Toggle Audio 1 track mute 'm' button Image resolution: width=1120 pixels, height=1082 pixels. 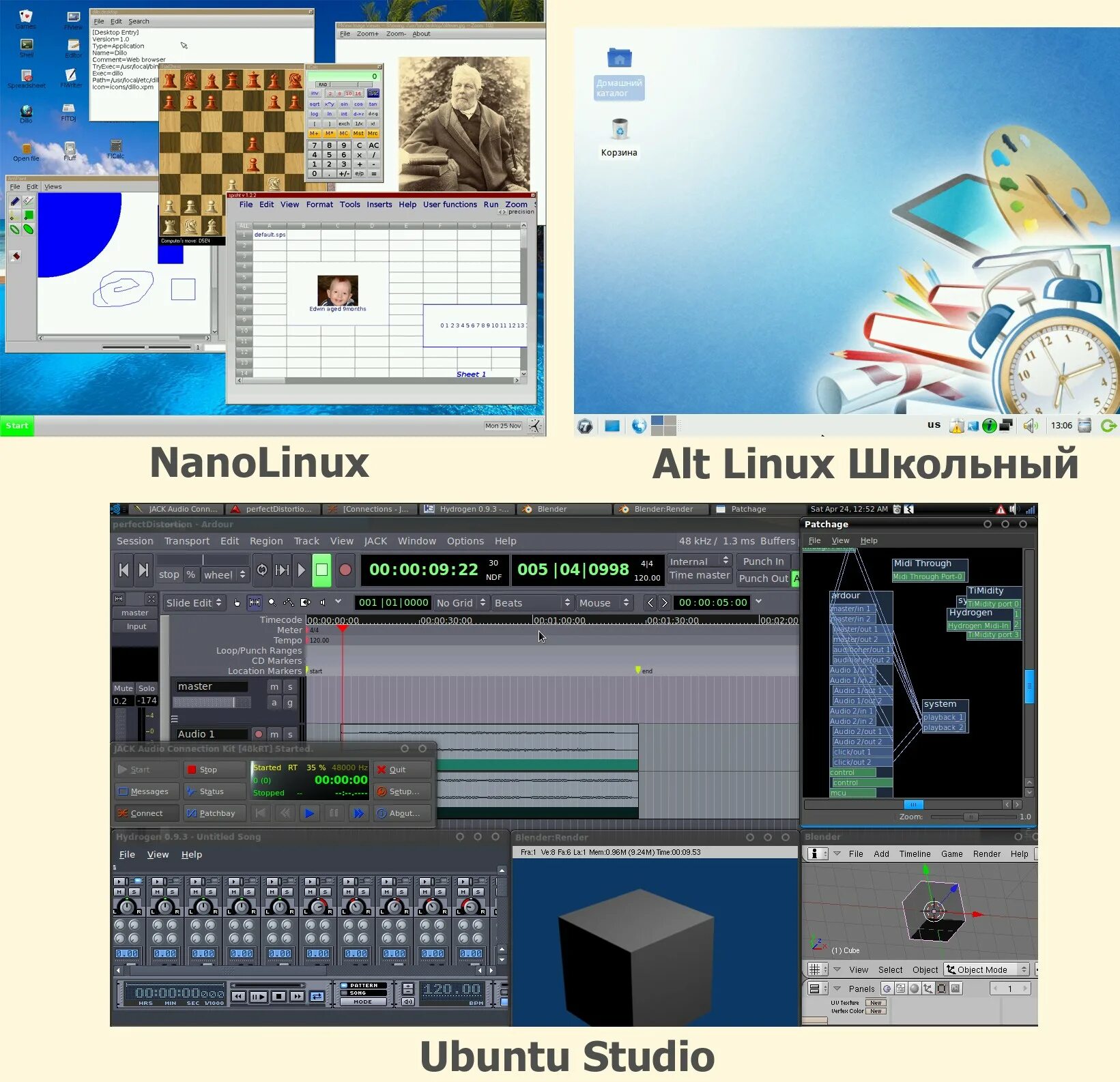(274, 734)
